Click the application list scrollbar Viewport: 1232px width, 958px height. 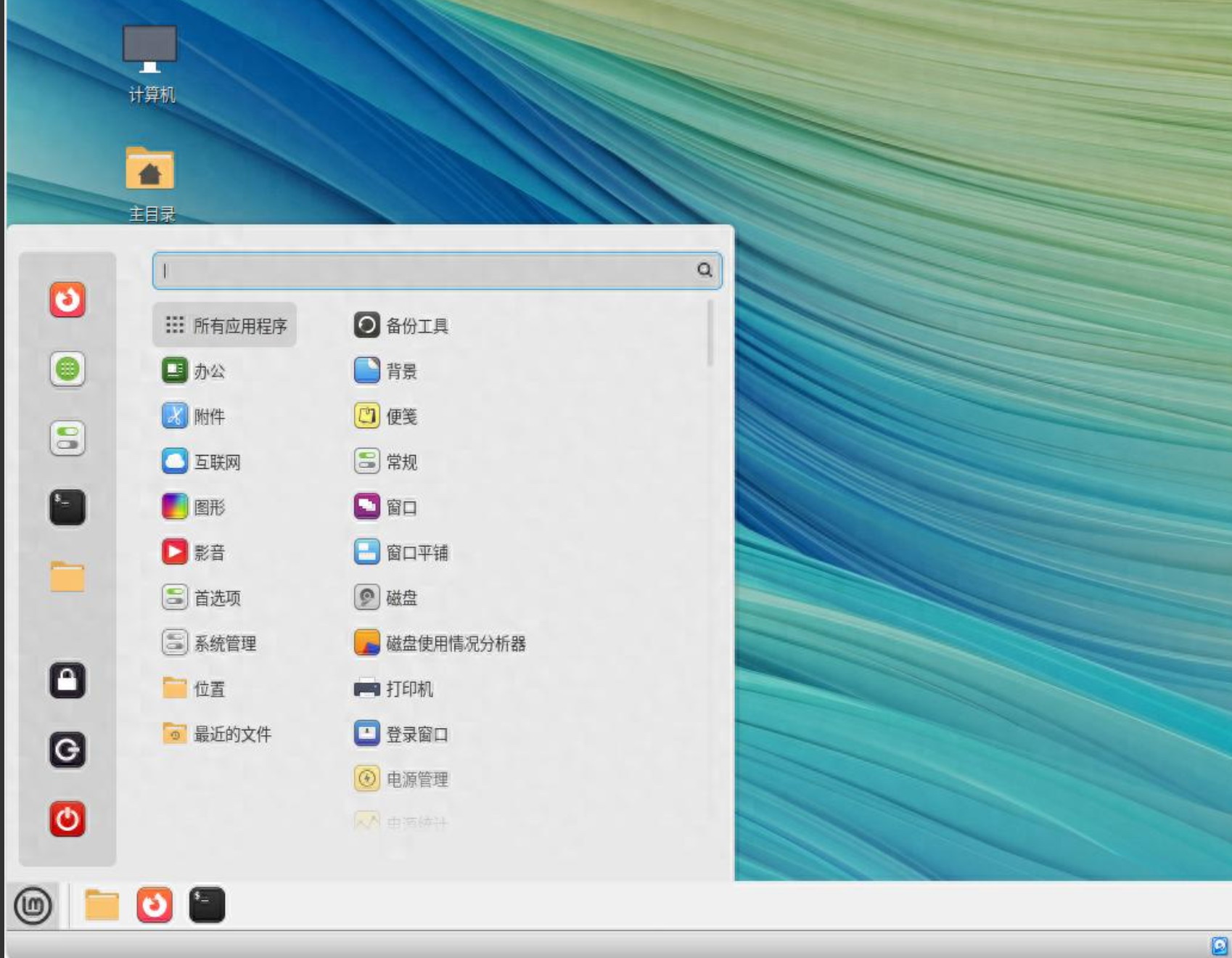point(710,334)
